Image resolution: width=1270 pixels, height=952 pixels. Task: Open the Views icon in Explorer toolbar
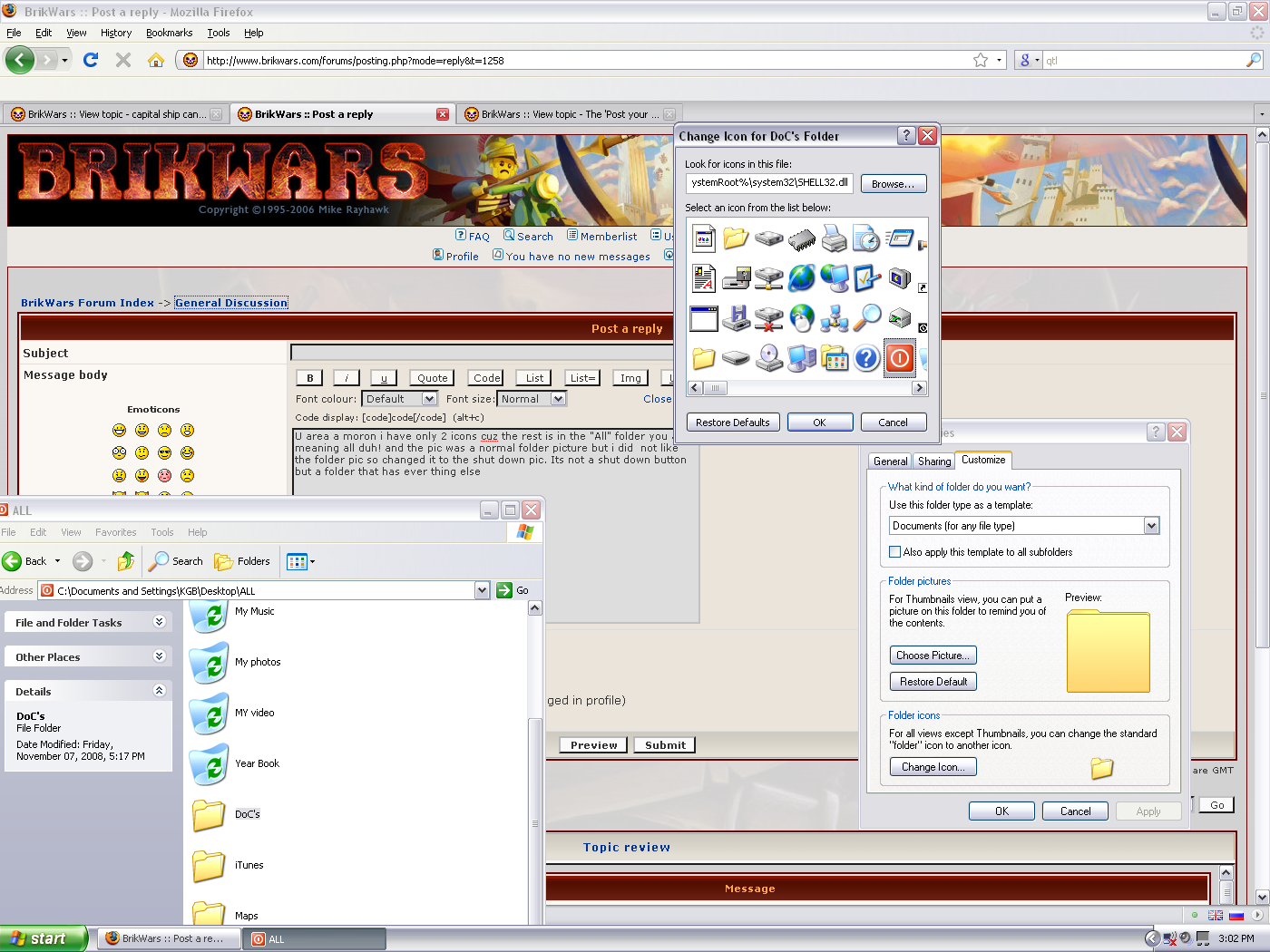point(300,561)
